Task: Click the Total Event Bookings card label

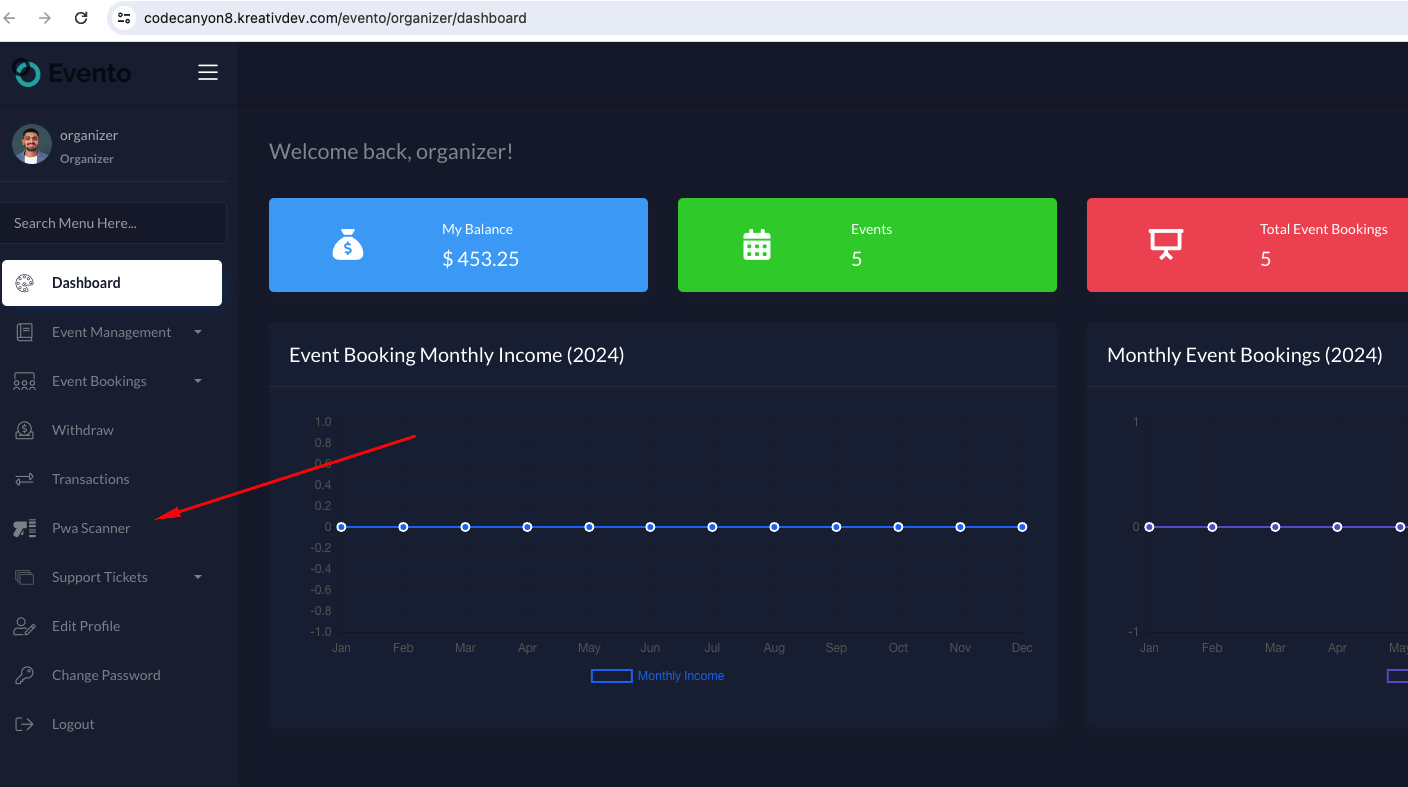Action: (x=1324, y=229)
